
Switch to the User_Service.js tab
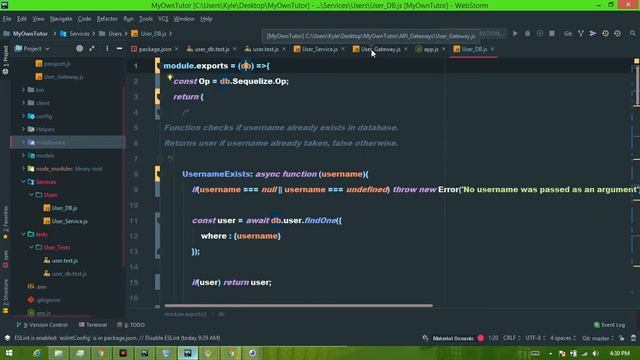point(320,49)
